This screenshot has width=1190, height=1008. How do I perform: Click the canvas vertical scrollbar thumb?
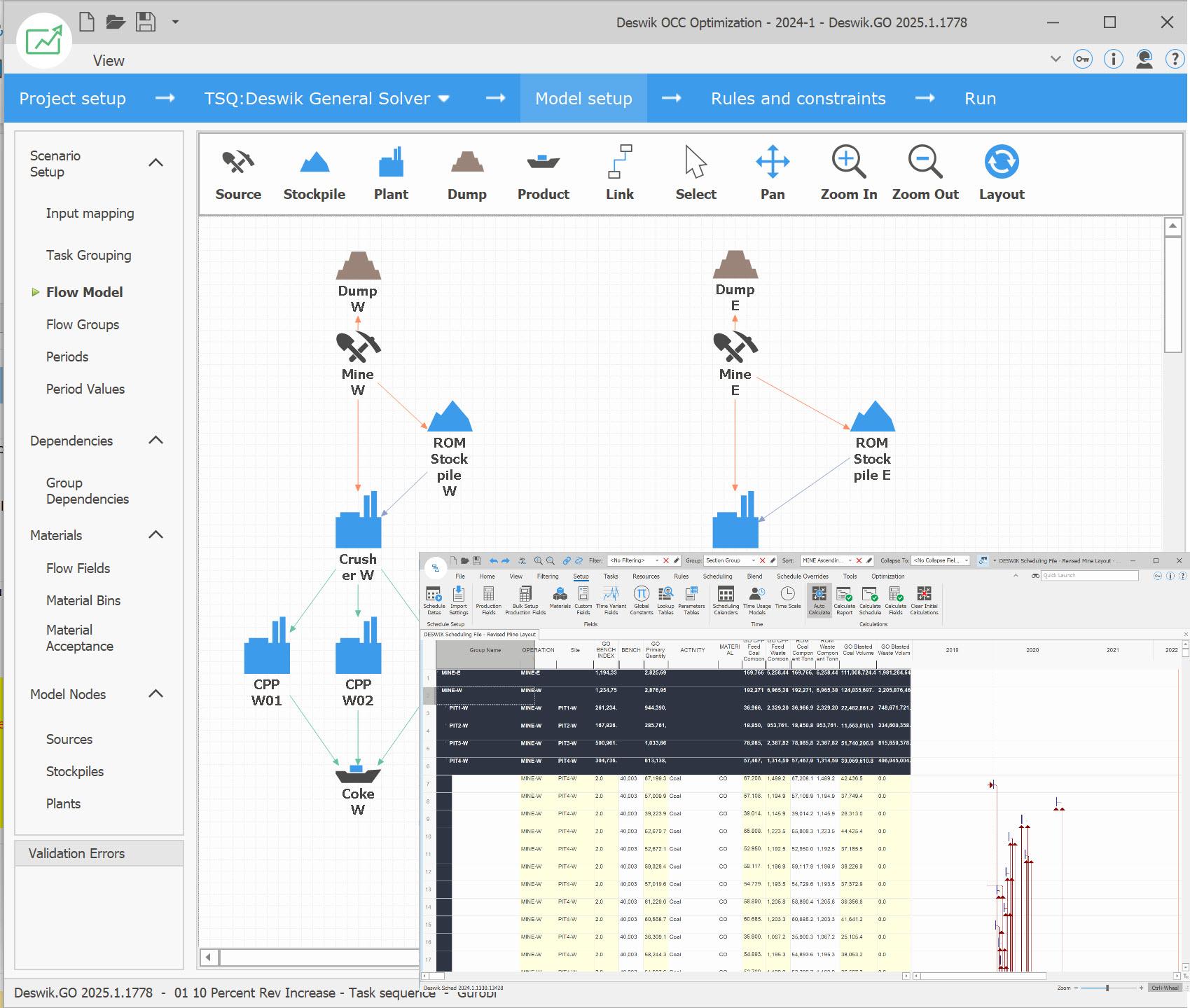click(x=1173, y=295)
